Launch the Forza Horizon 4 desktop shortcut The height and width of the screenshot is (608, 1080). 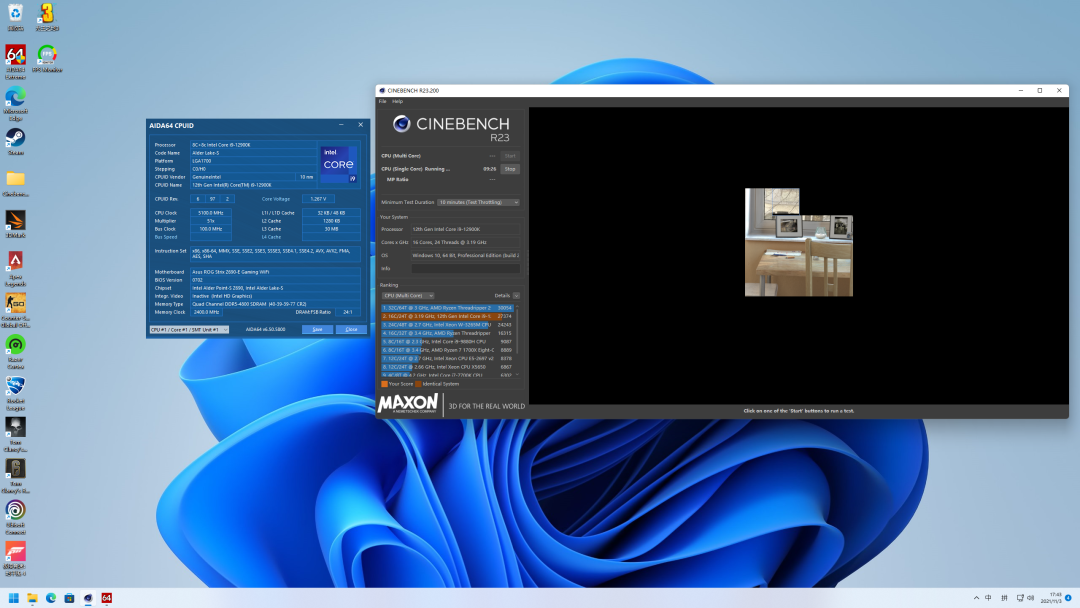(15, 558)
